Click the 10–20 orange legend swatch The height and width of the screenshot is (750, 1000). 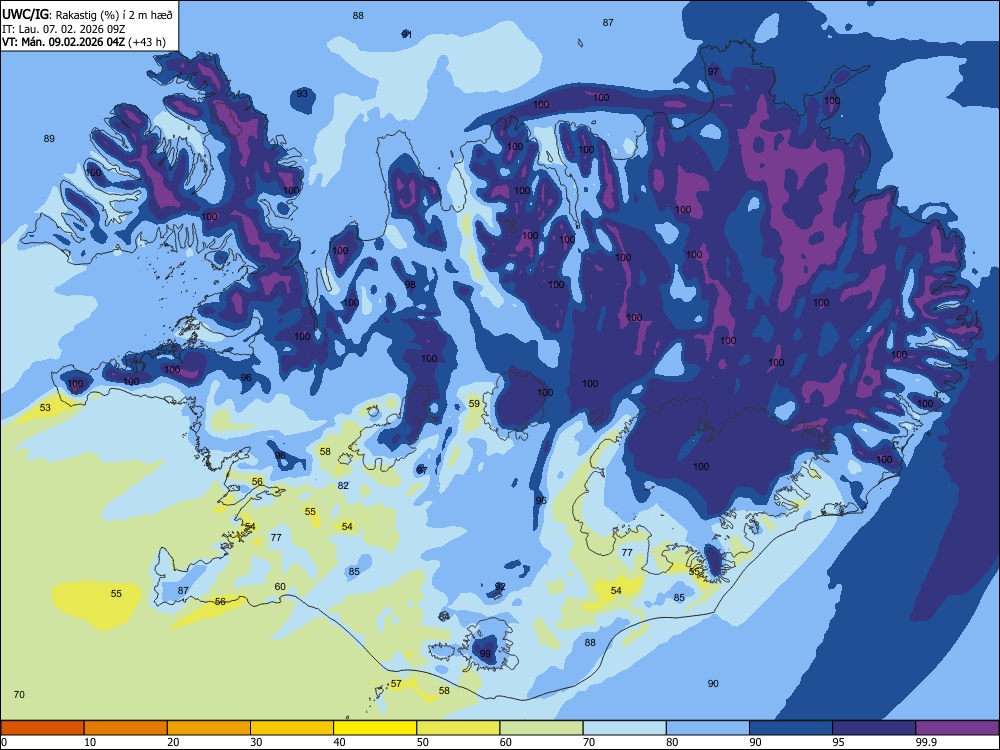(x=126, y=728)
